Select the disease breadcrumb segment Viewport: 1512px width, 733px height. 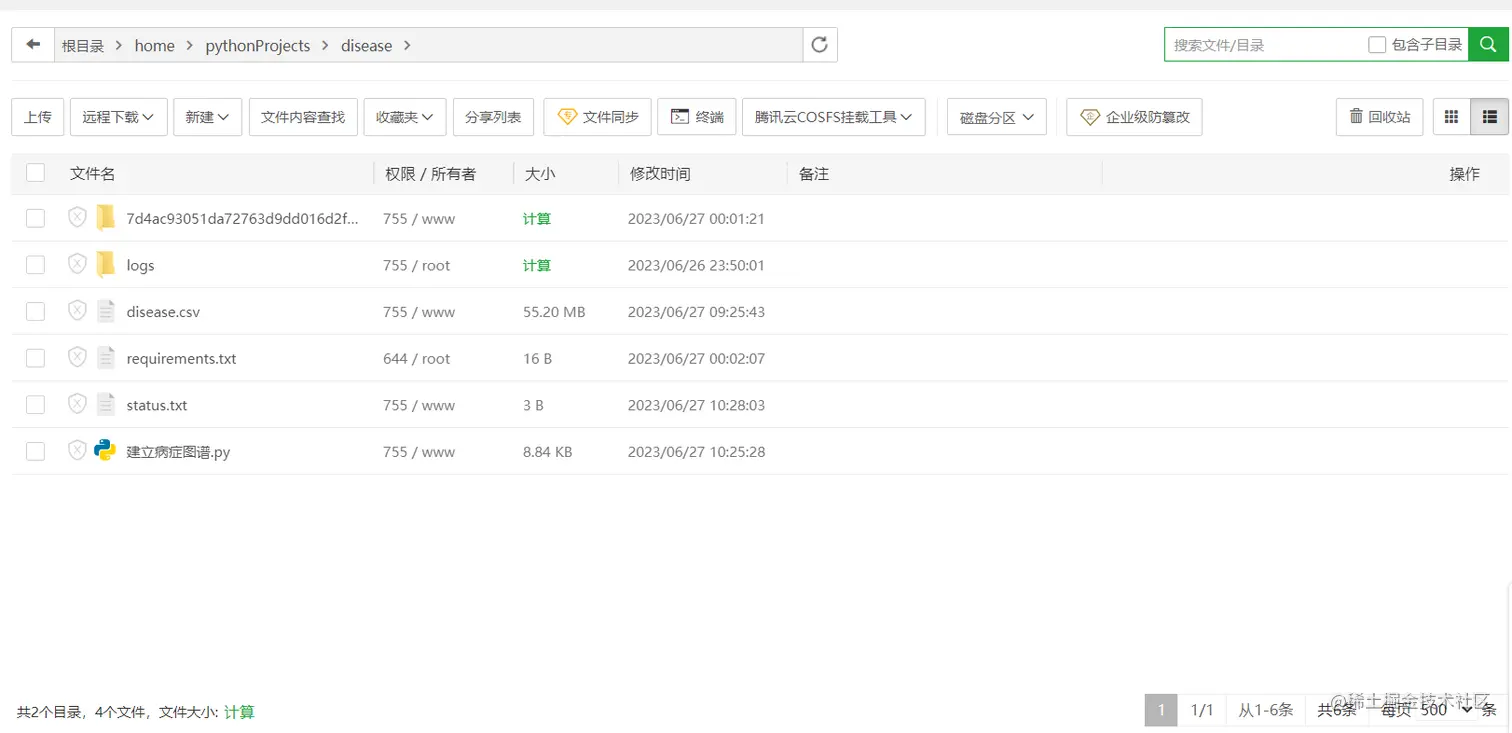click(x=366, y=46)
